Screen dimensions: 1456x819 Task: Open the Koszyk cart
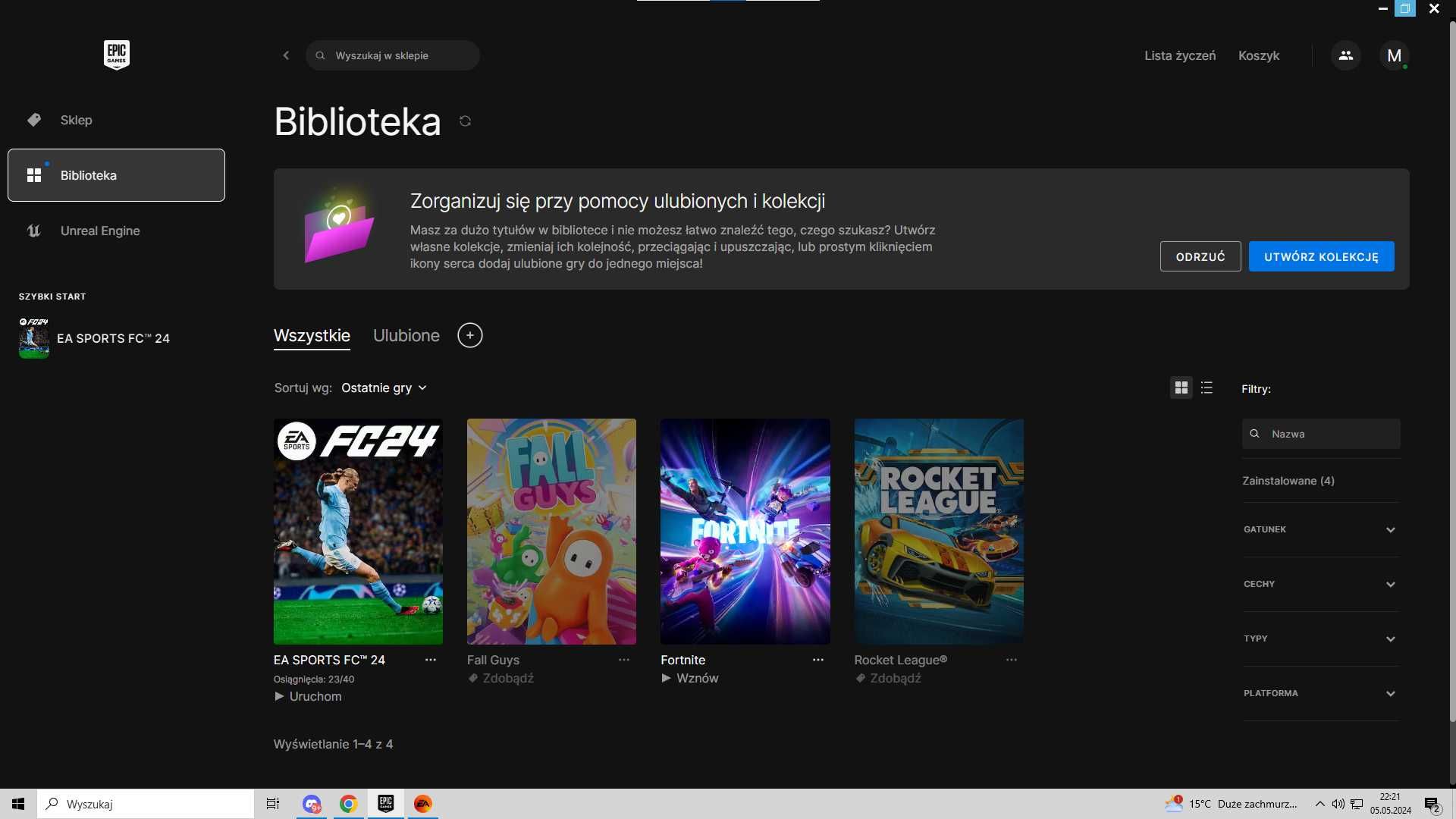tap(1259, 55)
